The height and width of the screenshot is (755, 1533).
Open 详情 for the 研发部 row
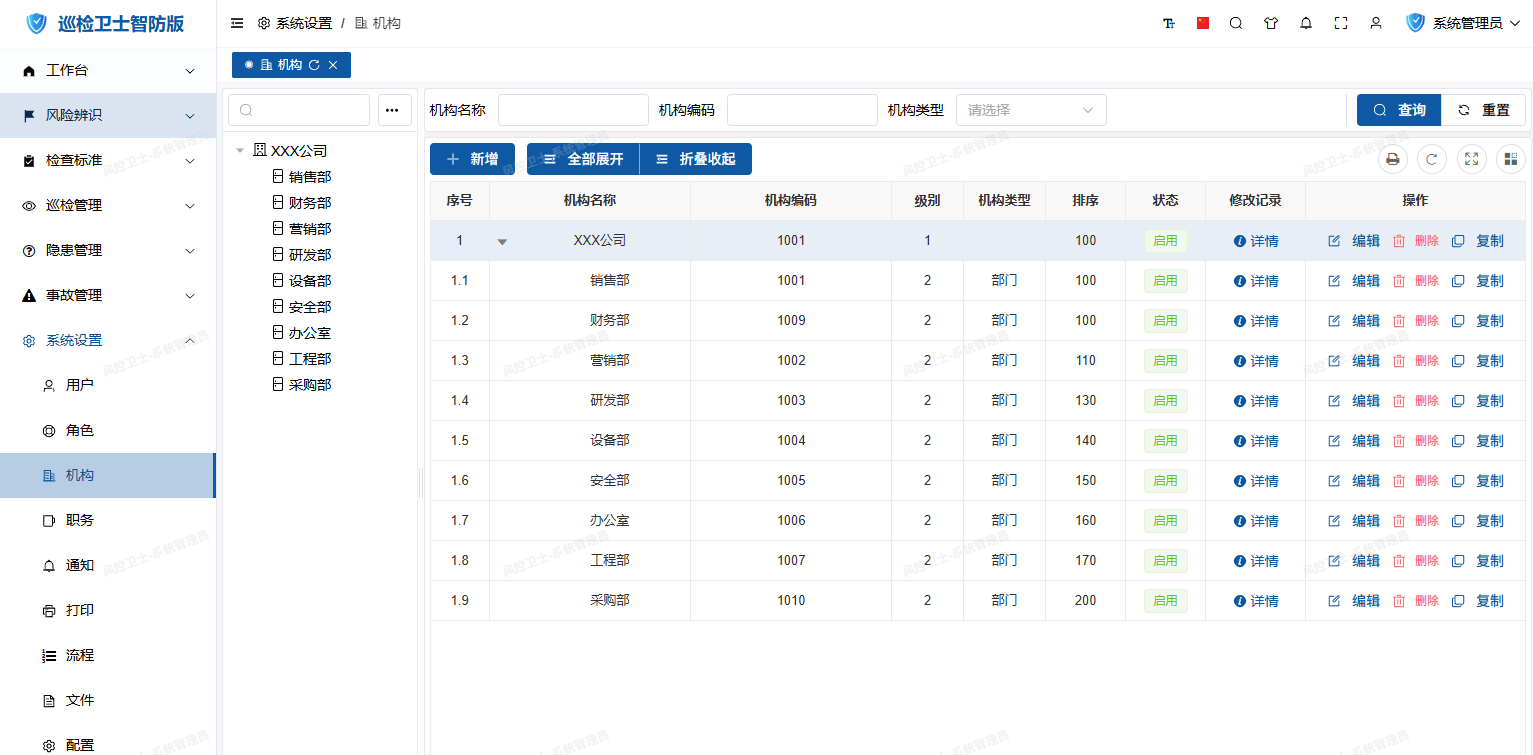coord(1256,401)
